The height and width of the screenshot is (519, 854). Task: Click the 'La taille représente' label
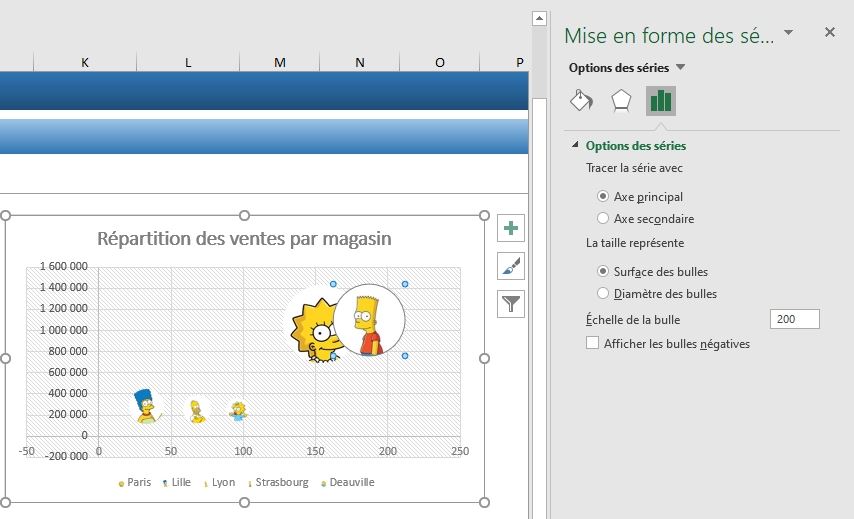click(x=635, y=243)
